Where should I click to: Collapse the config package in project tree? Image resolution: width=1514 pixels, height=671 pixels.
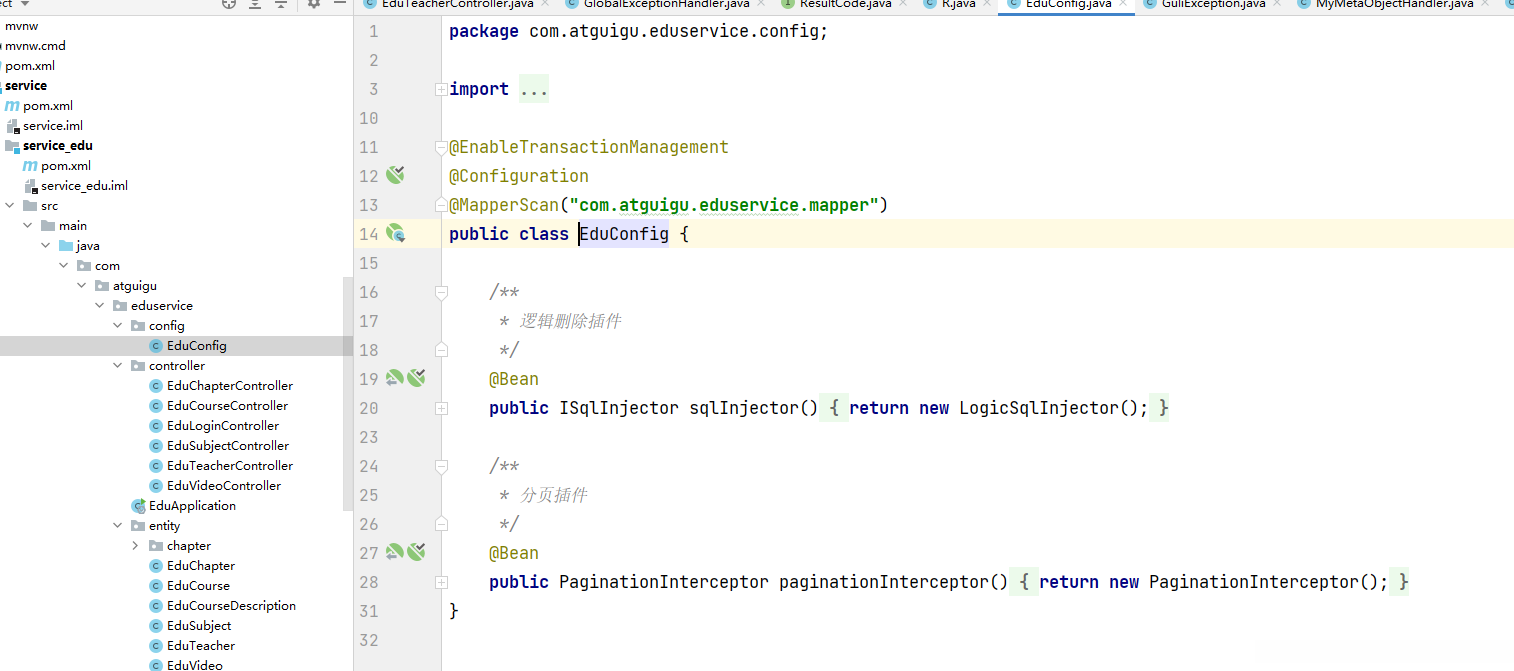click(118, 326)
